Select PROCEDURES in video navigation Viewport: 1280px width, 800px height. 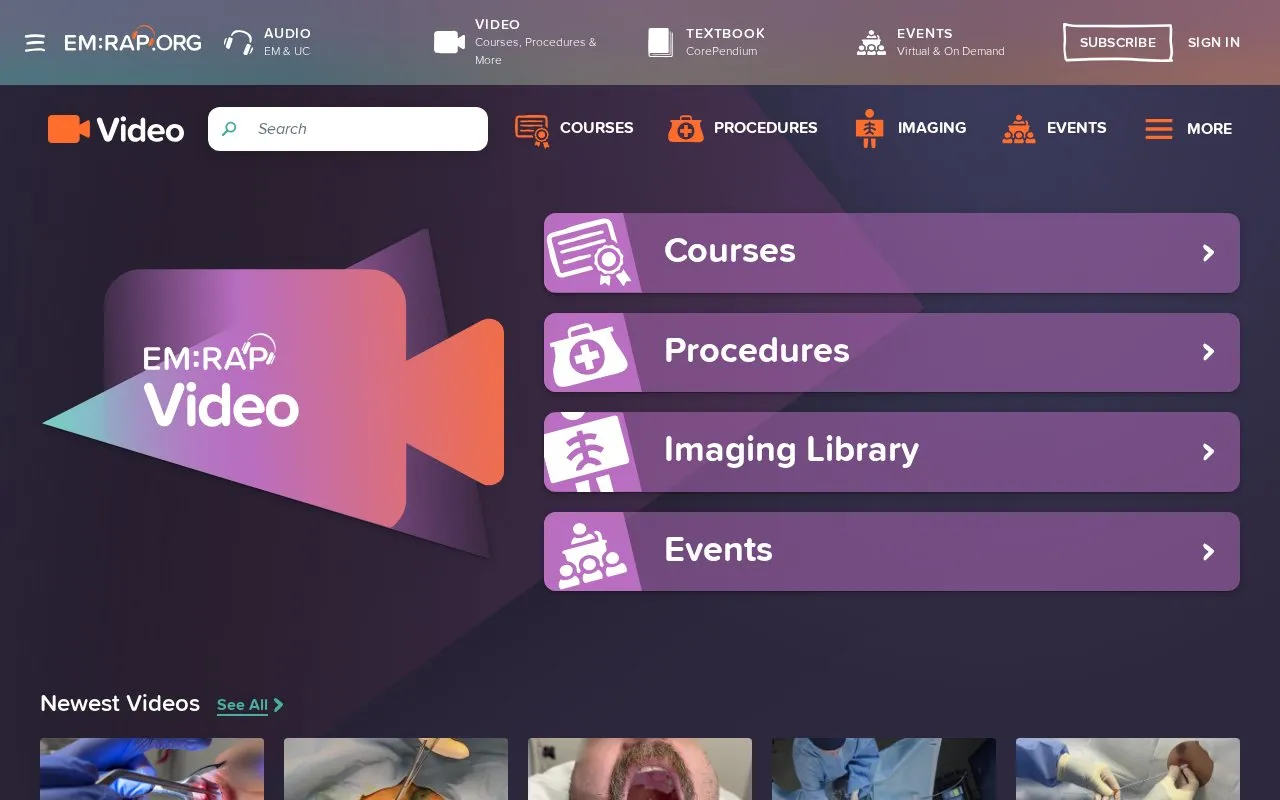[x=765, y=128]
